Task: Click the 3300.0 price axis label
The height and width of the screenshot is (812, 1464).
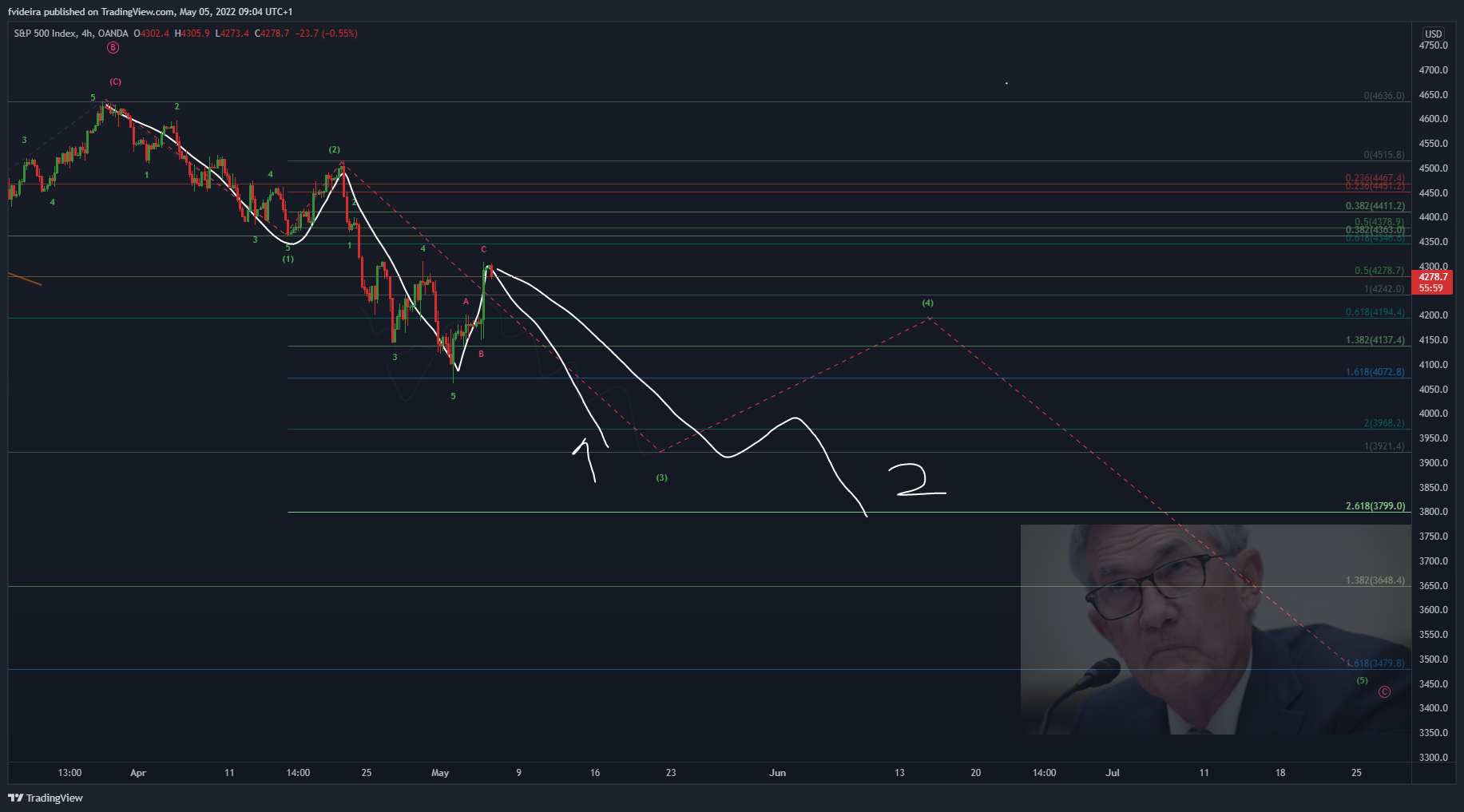Action: click(1434, 758)
